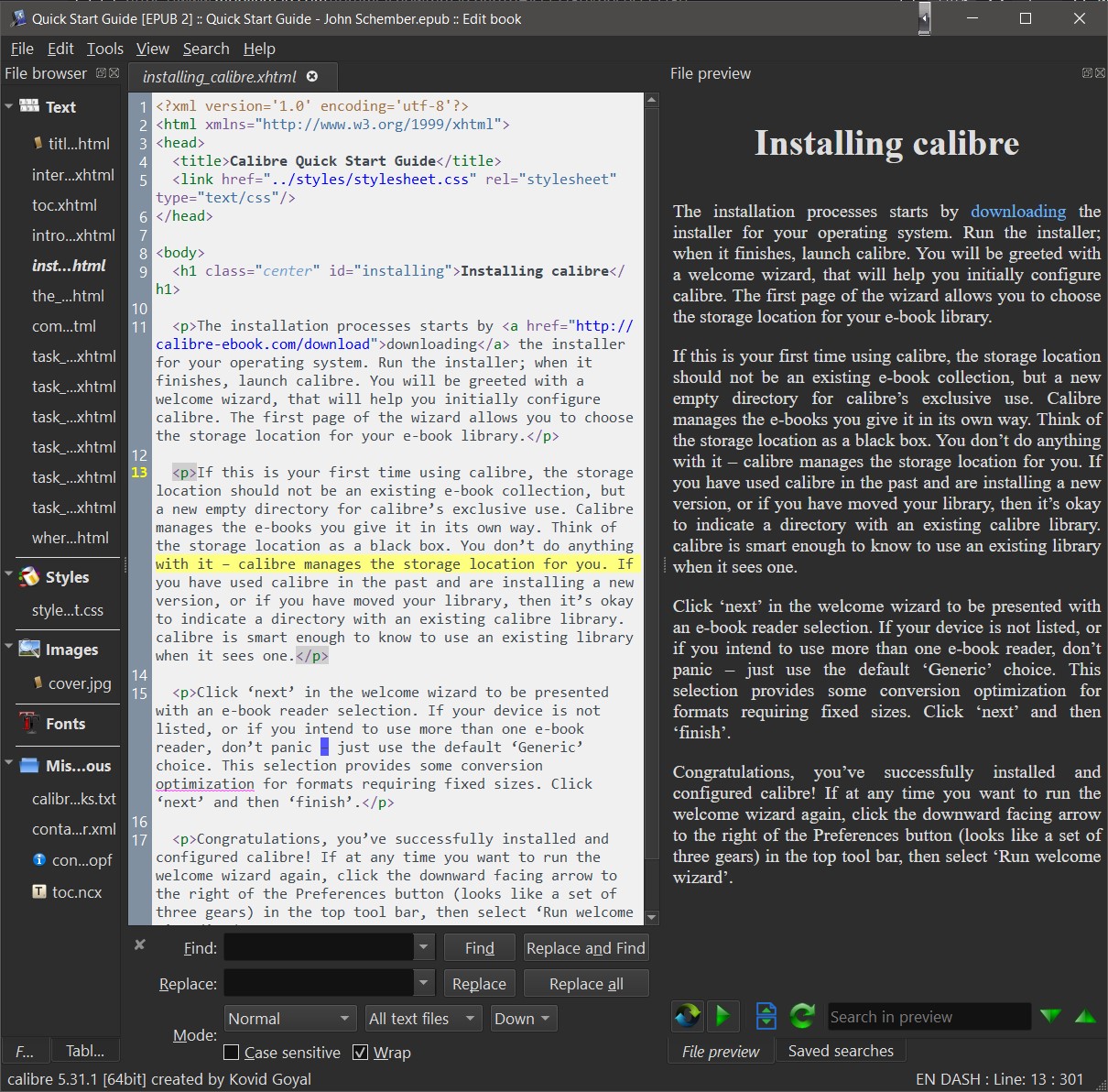Uncheck the Wrap checkbox
This screenshot has height=1092, width=1108.
360,1053
